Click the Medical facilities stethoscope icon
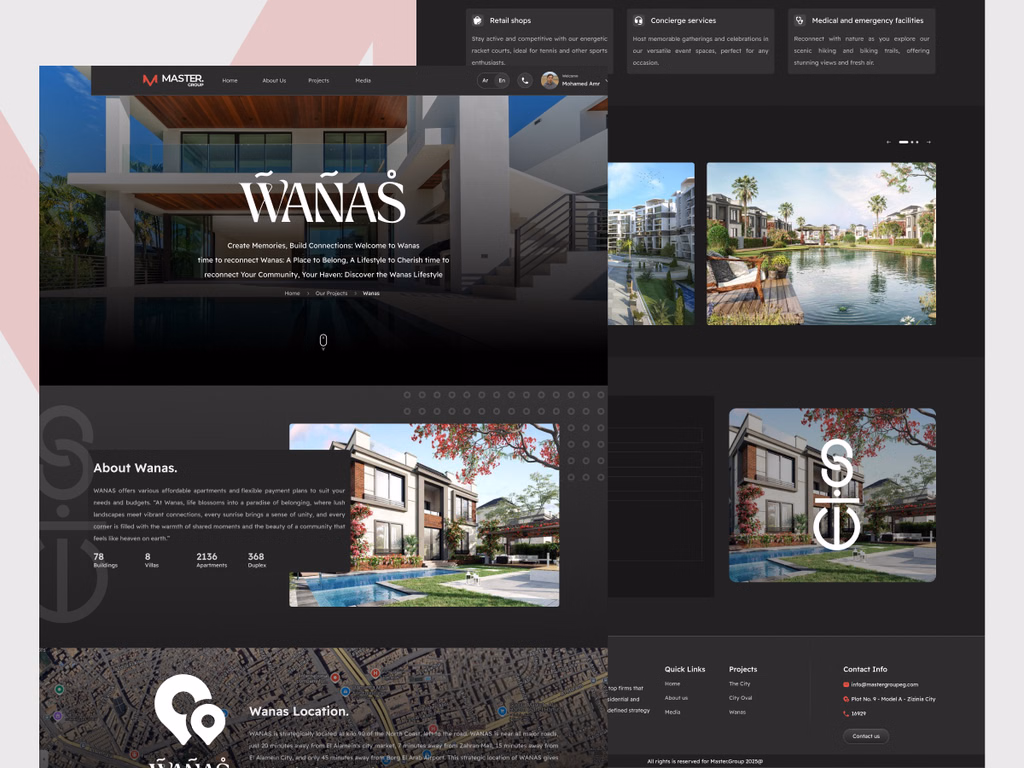This screenshot has height=768, width=1024. coord(799,20)
